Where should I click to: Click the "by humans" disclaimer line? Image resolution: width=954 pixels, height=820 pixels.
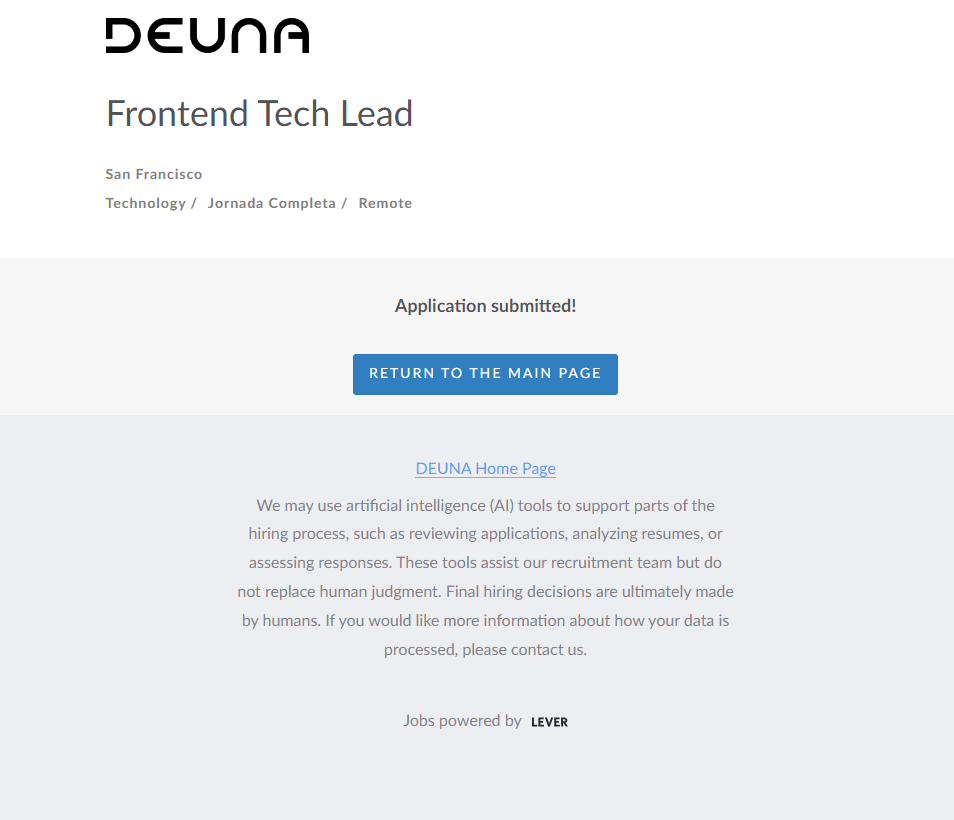coord(485,620)
